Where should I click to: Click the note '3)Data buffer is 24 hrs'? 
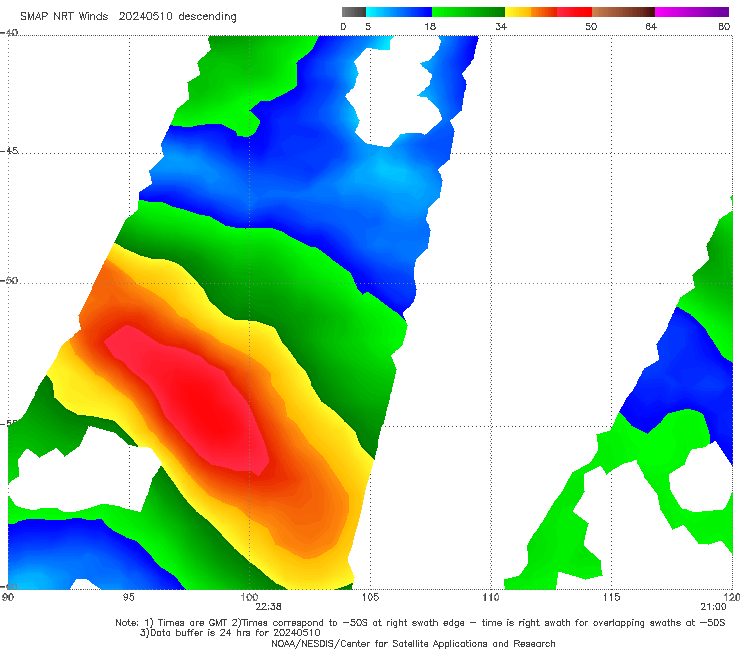tap(230, 633)
